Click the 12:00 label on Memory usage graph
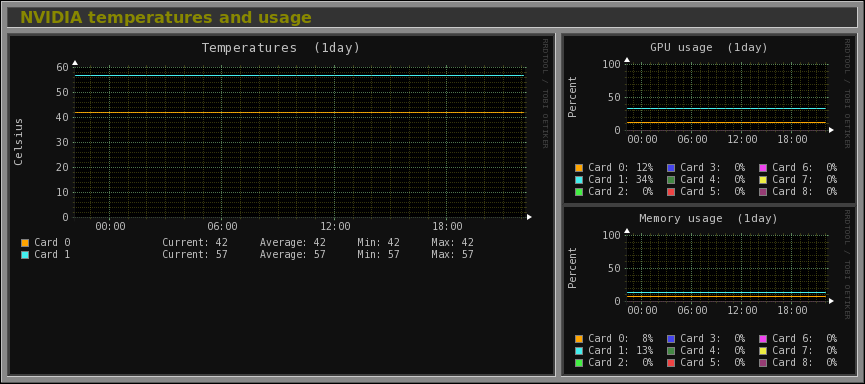Viewport: 865px width, 384px height. tap(742, 311)
